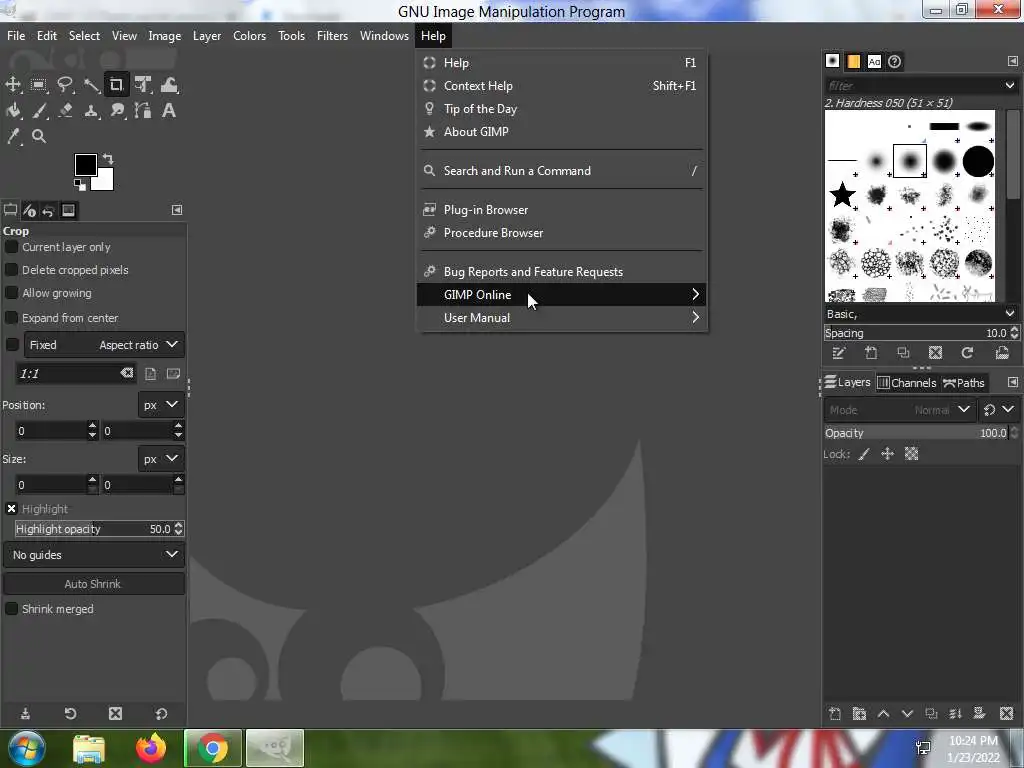
Task: Open the Fonts tab in brushes dock
Action: (x=874, y=61)
